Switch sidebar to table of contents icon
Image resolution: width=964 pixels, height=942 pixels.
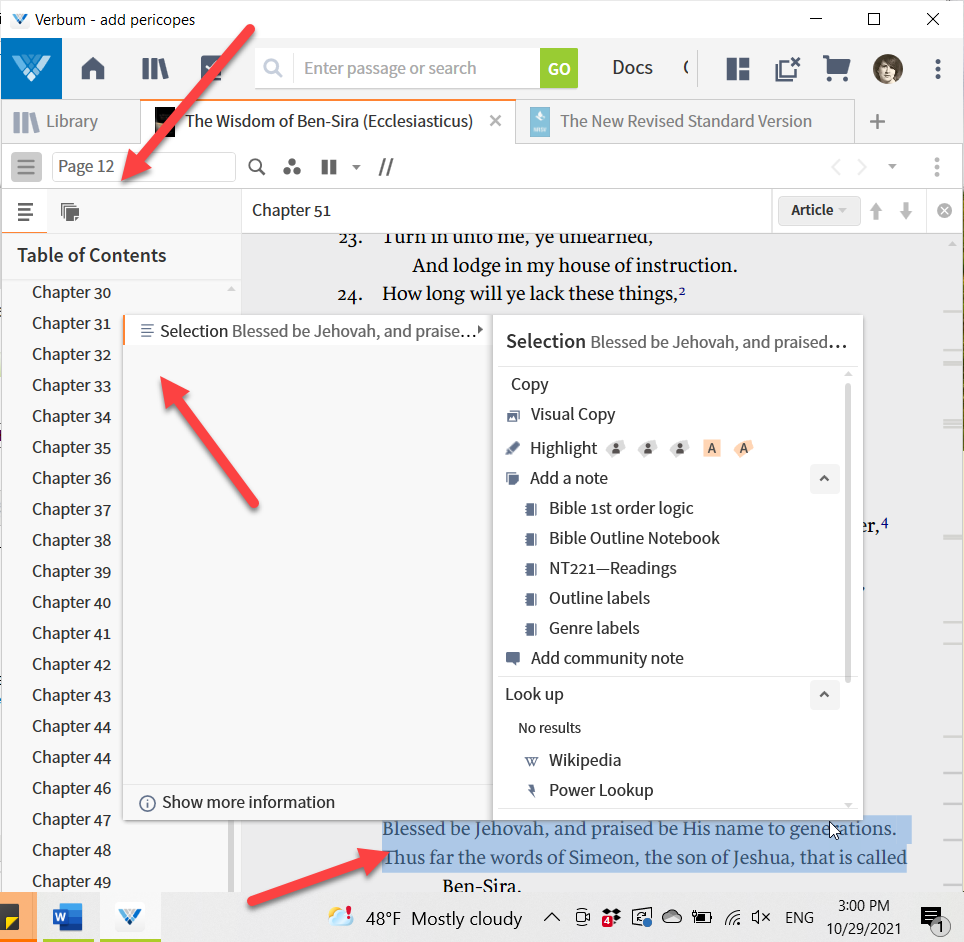[25, 212]
